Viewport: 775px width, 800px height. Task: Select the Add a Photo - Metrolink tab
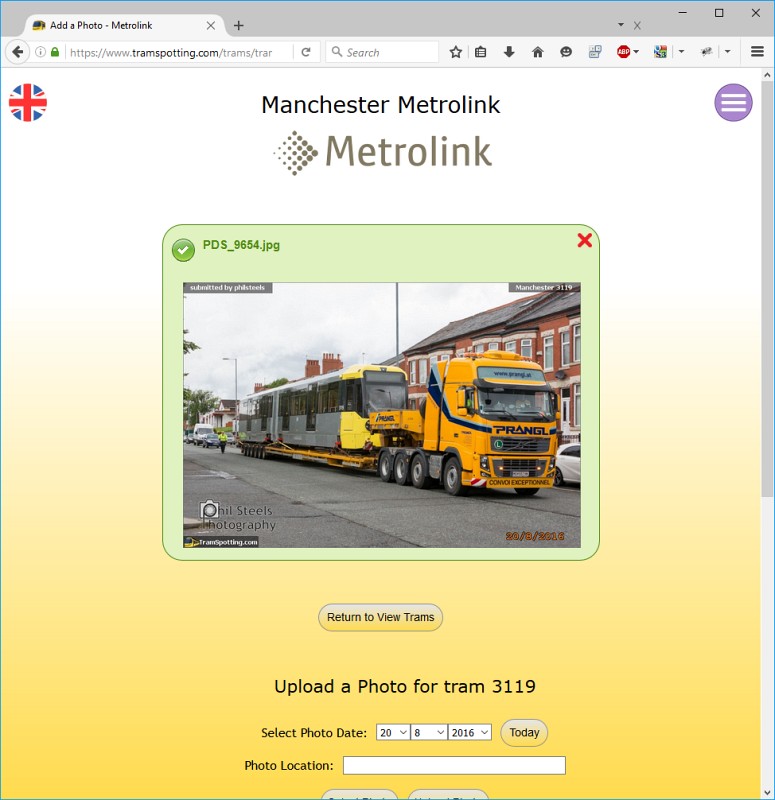(122, 26)
